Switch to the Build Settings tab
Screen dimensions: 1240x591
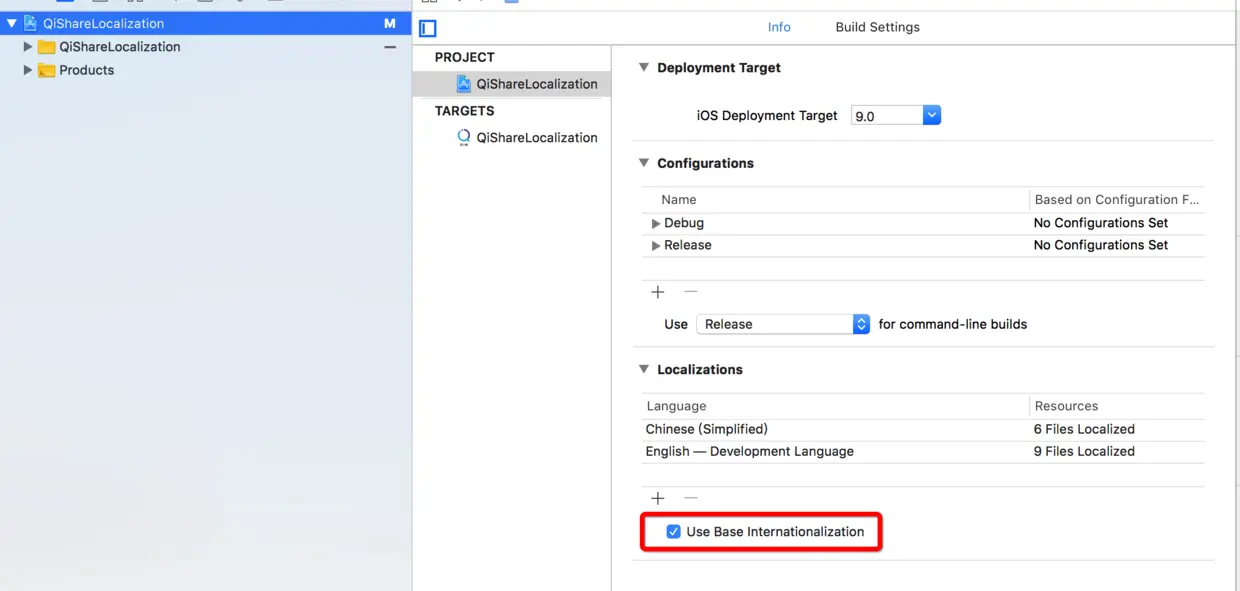[x=878, y=27]
